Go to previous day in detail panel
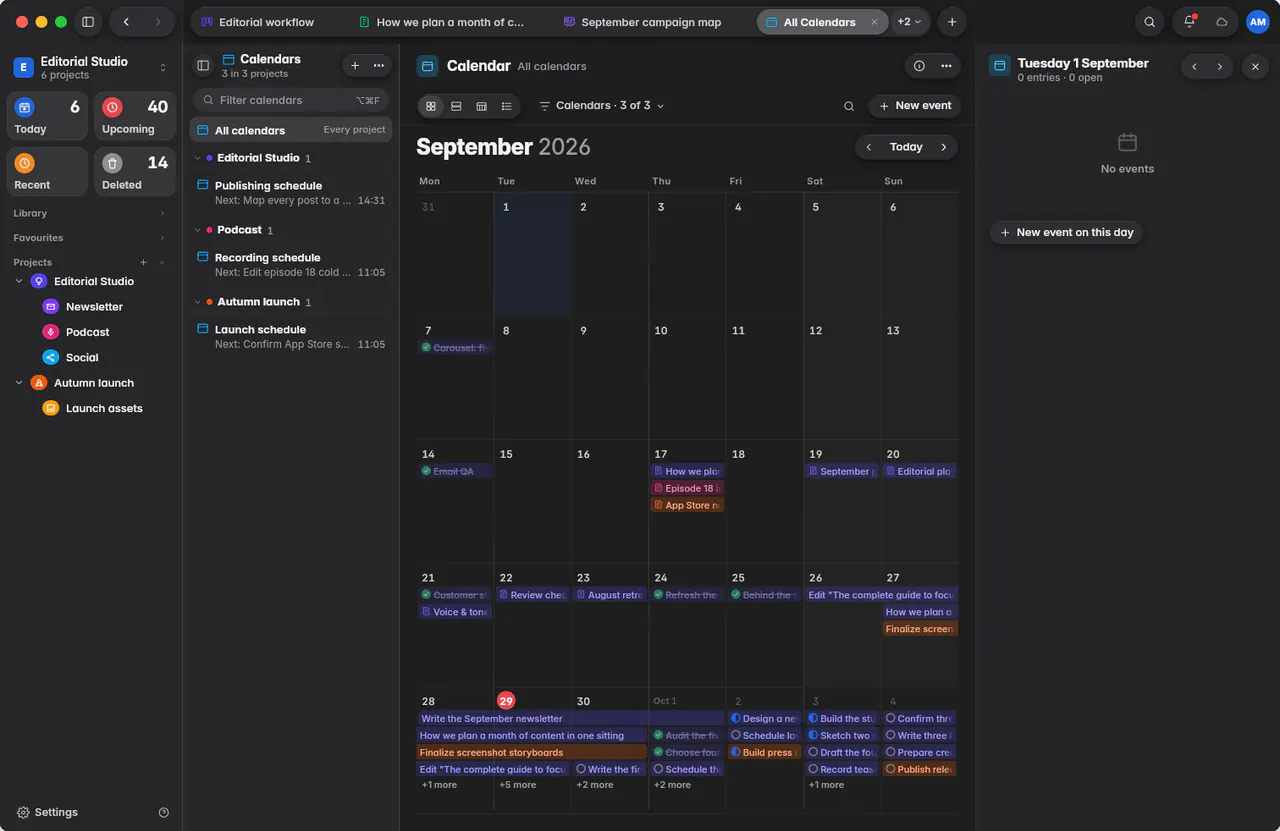 tap(1194, 67)
